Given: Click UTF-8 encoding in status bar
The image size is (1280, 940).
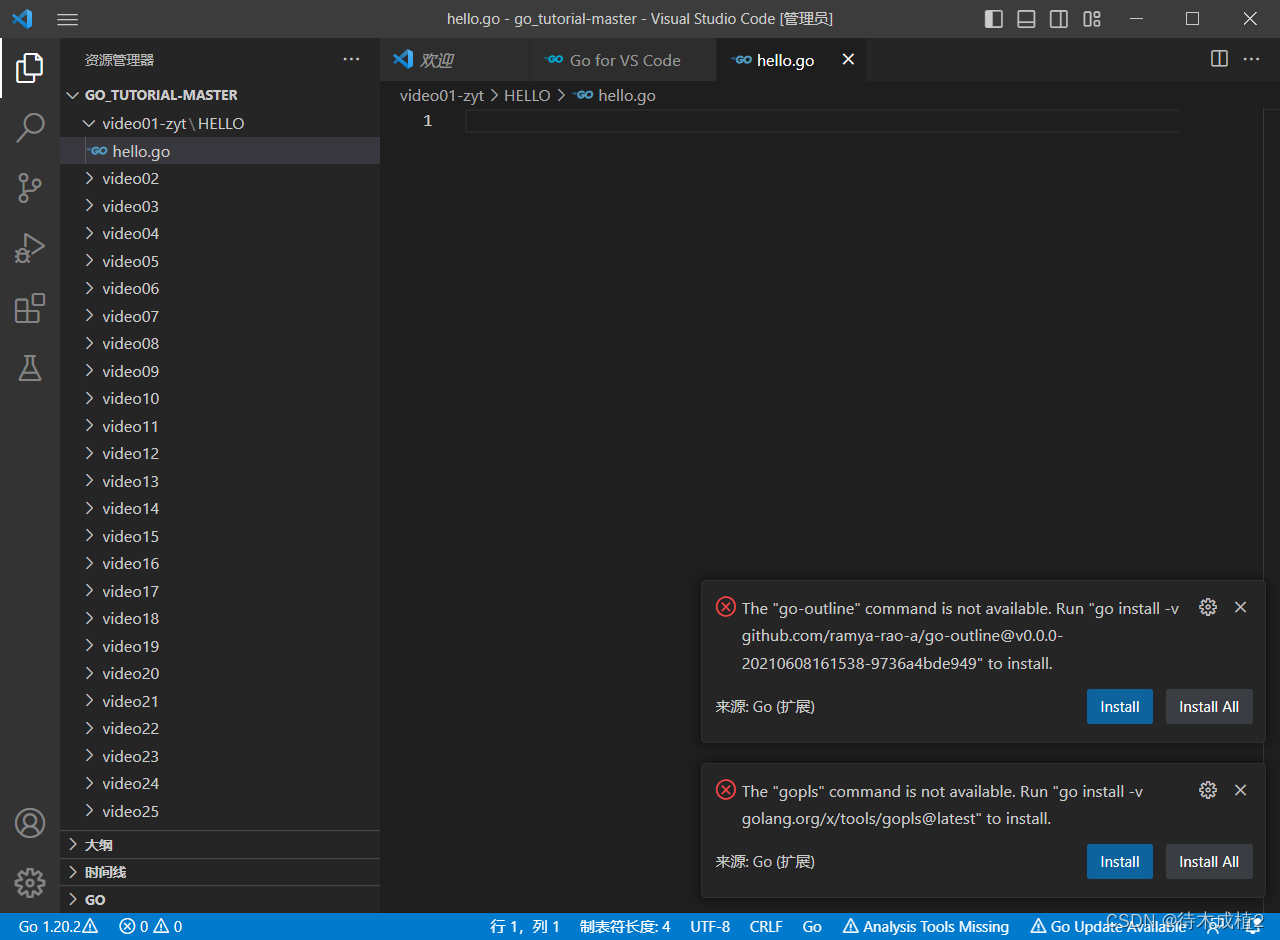Looking at the screenshot, I should 710,927.
